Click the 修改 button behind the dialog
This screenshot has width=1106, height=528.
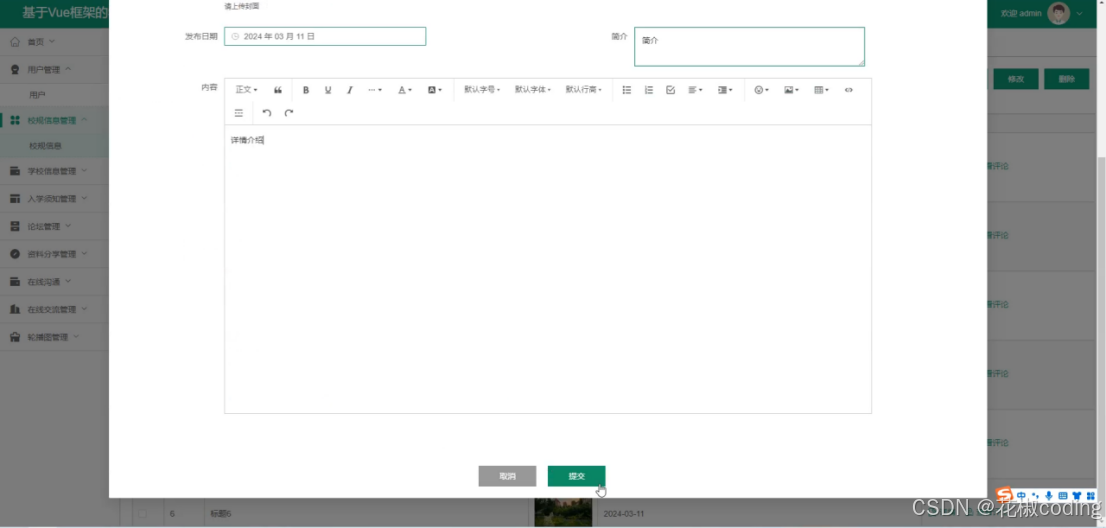pyautogui.click(x=1016, y=79)
